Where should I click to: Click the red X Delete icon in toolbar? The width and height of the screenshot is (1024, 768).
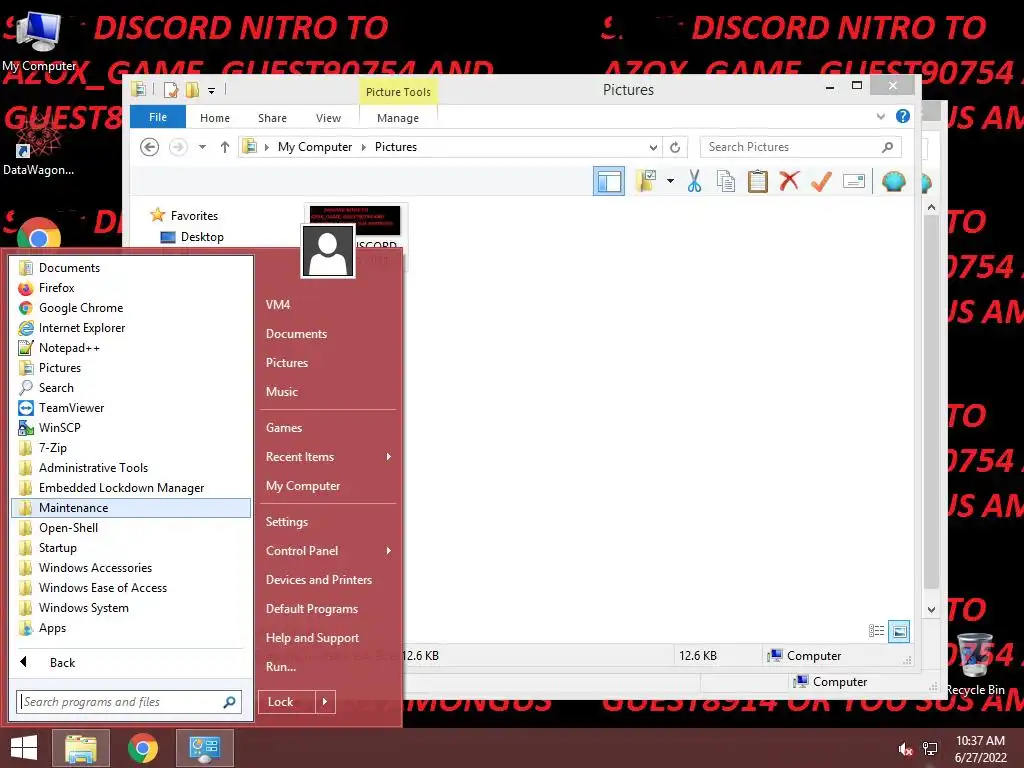coord(789,180)
